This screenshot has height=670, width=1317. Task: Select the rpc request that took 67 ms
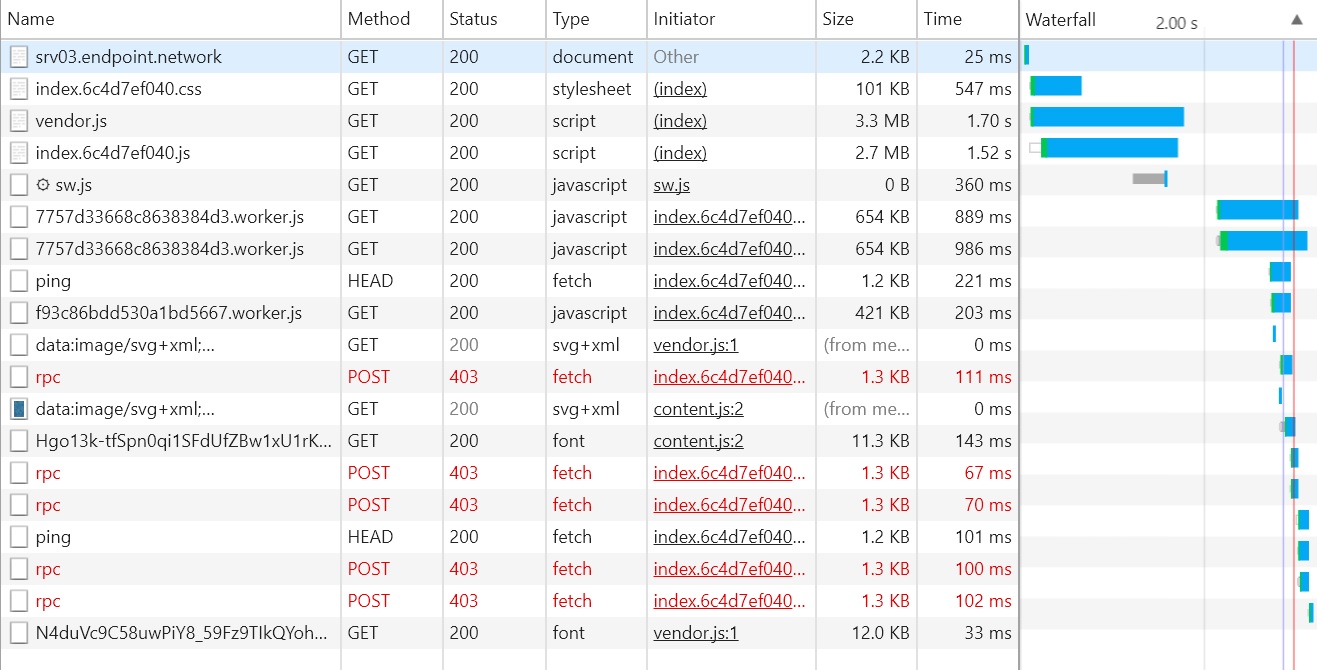click(48, 473)
